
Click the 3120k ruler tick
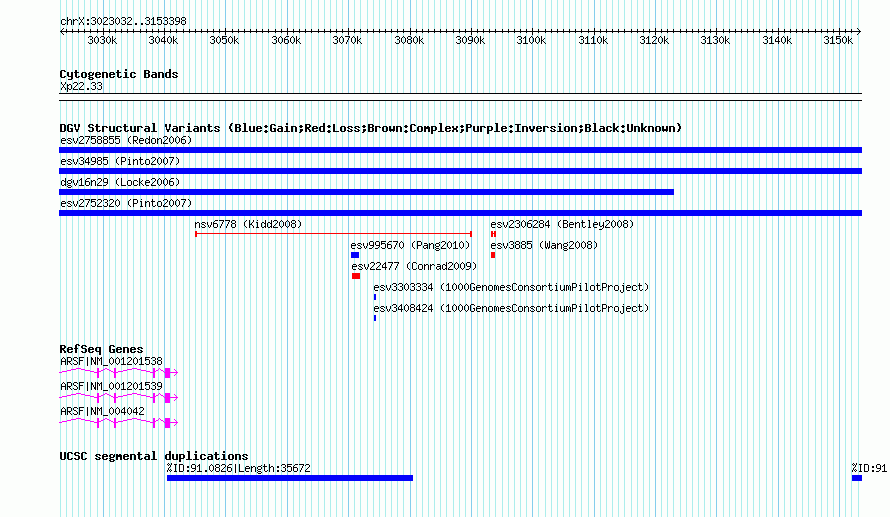654,40
